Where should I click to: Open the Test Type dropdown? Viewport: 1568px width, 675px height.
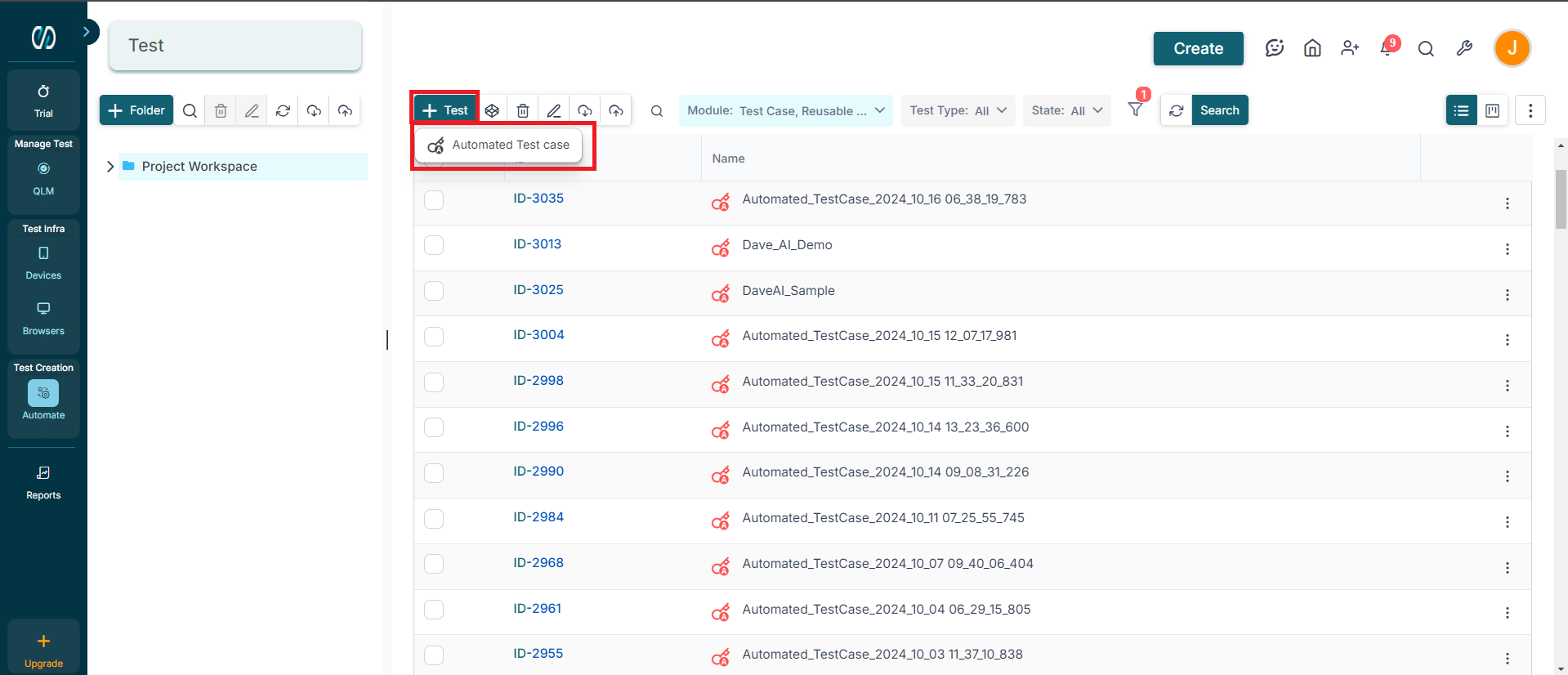click(x=958, y=110)
